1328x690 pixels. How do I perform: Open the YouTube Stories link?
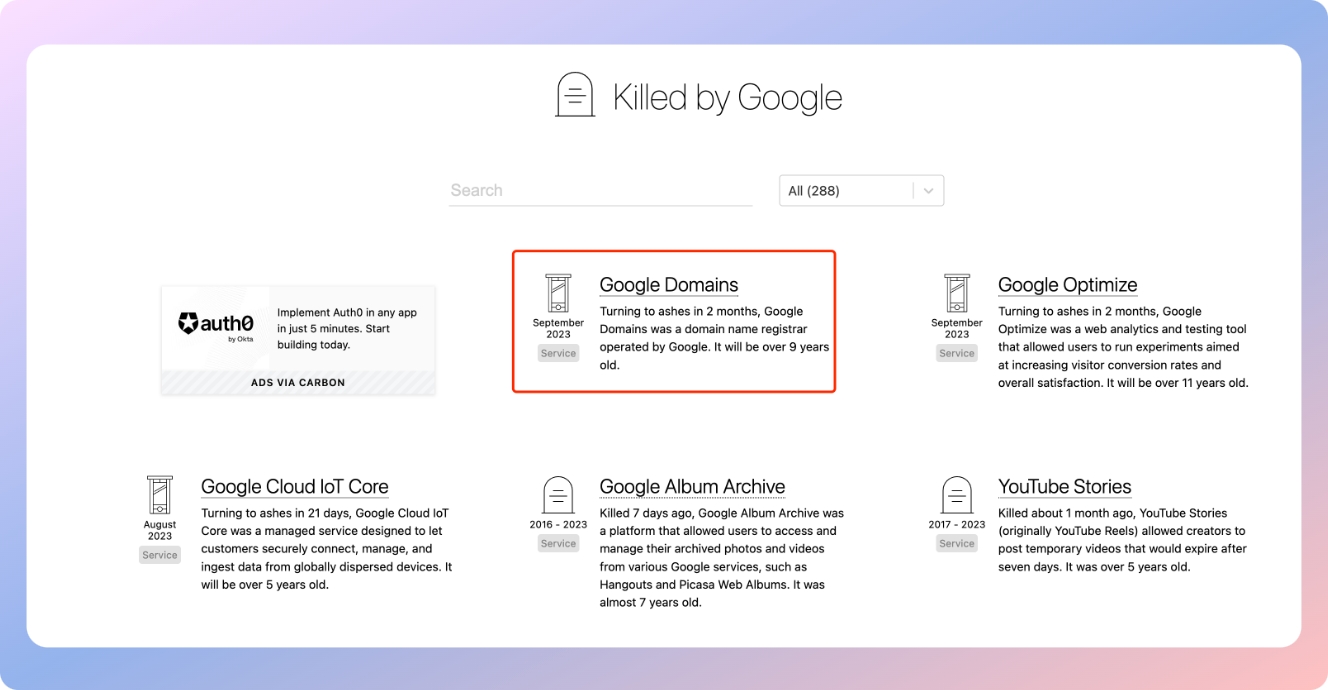coord(1064,487)
